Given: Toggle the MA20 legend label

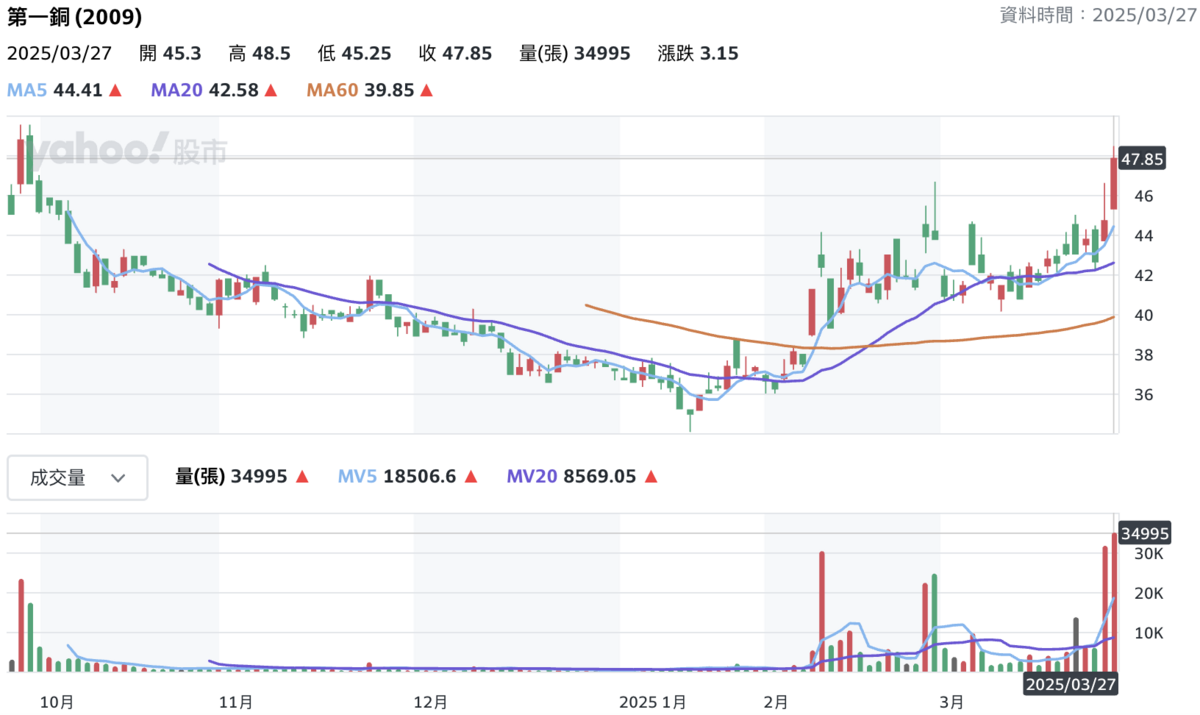Looking at the screenshot, I should 177,91.
